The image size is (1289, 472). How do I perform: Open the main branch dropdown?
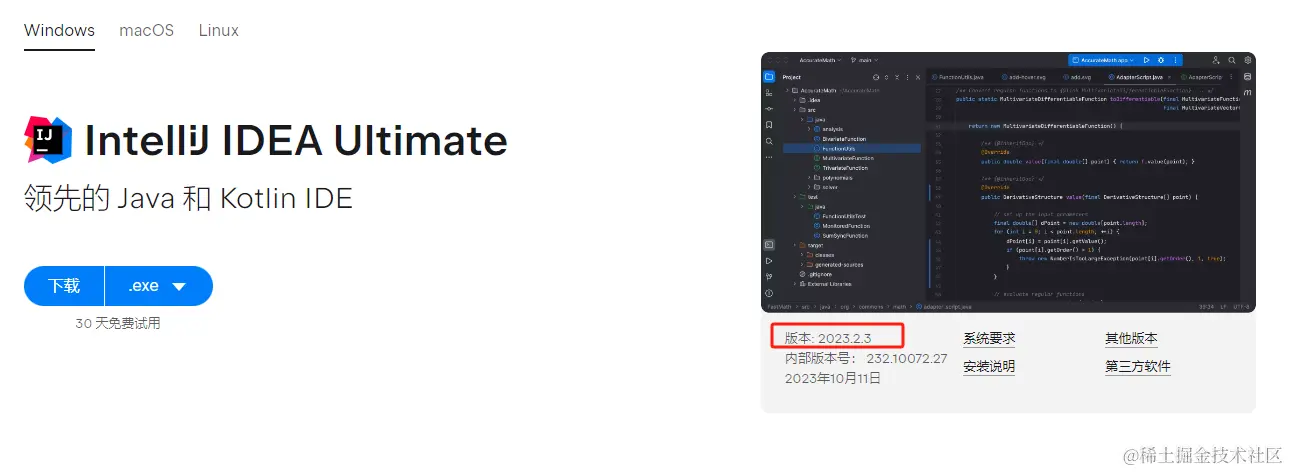tap(864, 60)
